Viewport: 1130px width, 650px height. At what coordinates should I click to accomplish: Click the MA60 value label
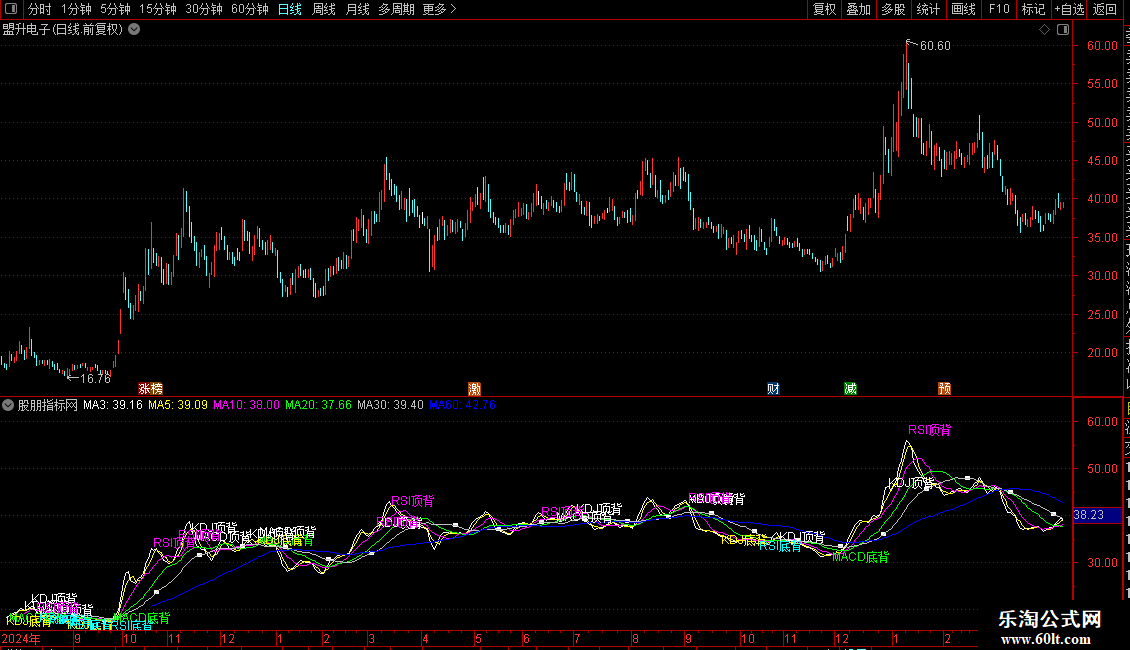click(462, 405)
